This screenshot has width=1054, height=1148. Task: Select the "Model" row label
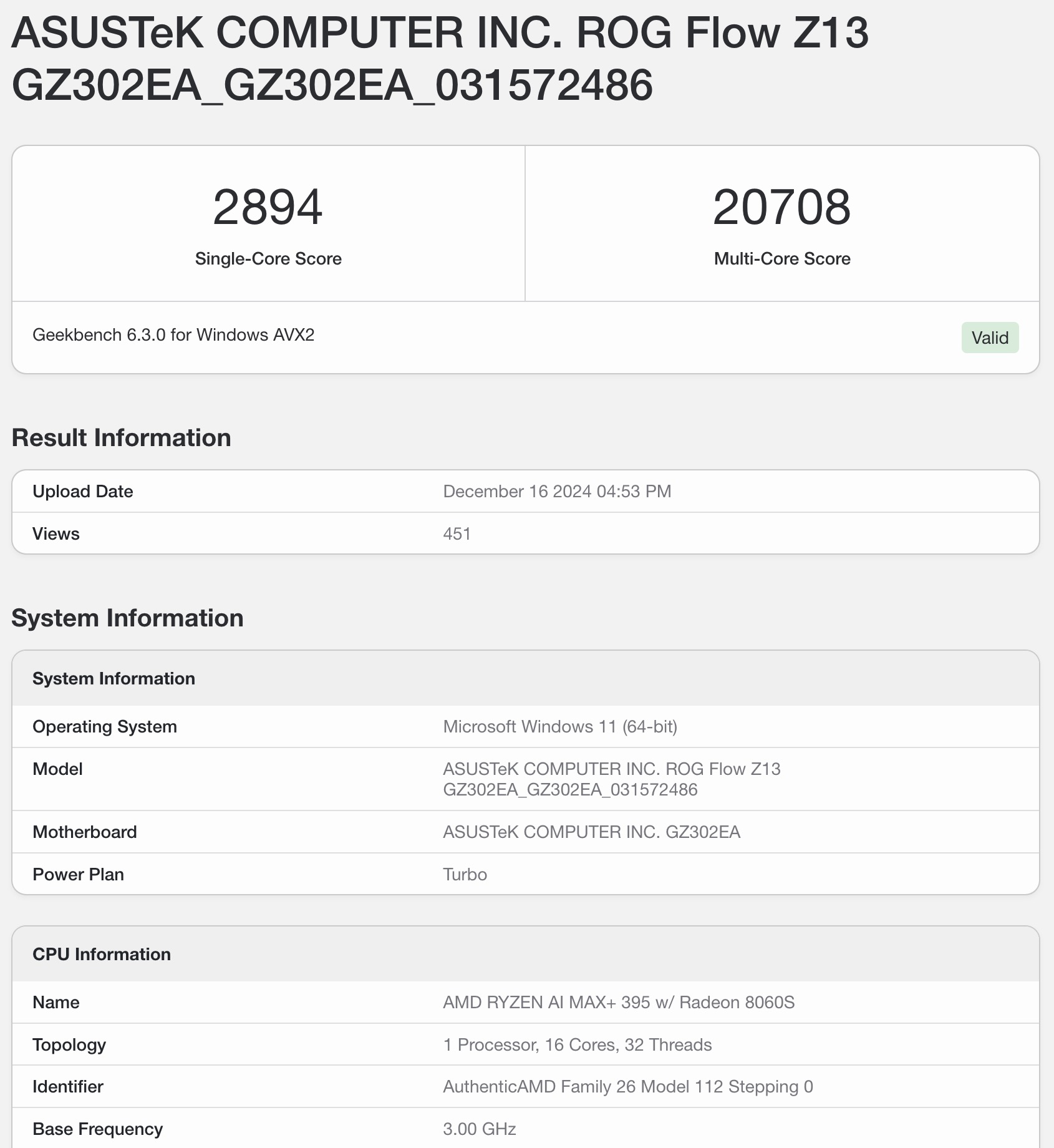pyautogui.click(x=57, y=769)
